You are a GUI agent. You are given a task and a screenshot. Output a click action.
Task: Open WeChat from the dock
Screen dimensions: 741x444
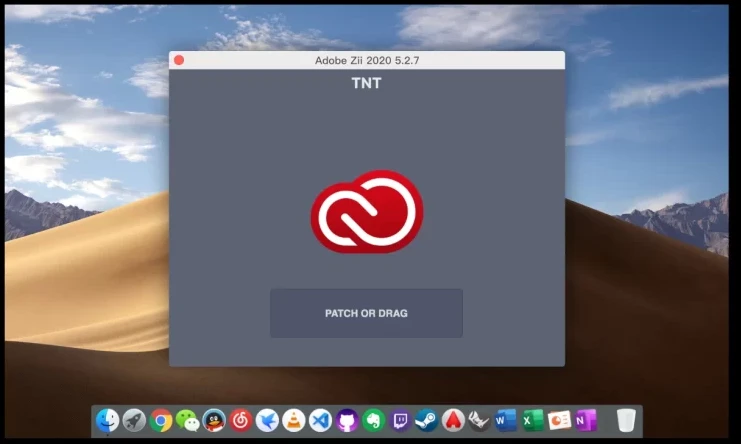click(x=187, y=421)
